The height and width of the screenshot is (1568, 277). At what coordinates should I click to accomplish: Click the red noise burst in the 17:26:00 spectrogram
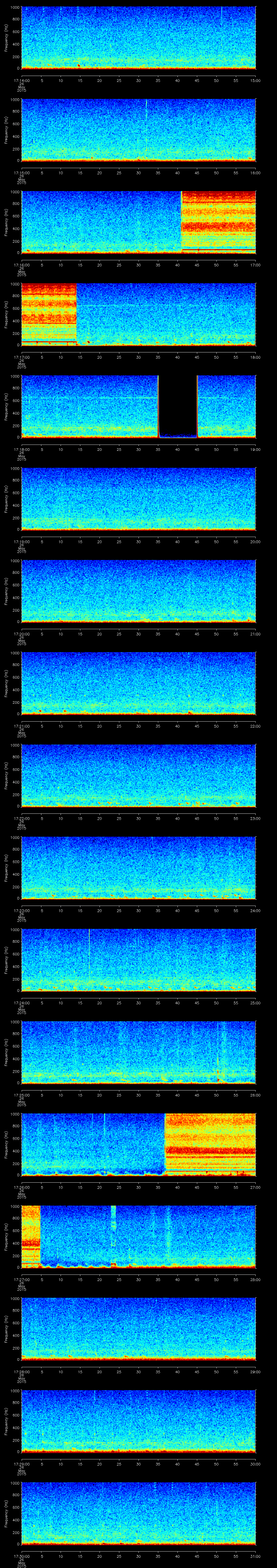[210, 1145]
